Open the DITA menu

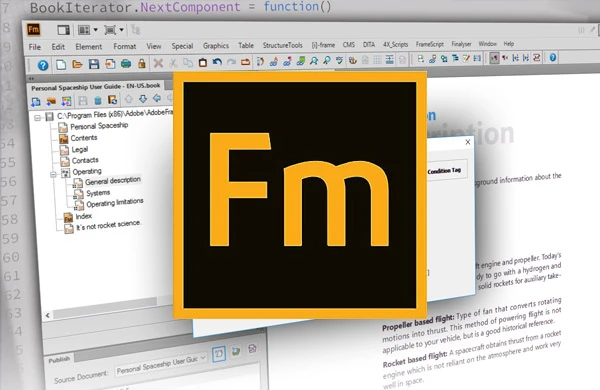coord(369,45)
